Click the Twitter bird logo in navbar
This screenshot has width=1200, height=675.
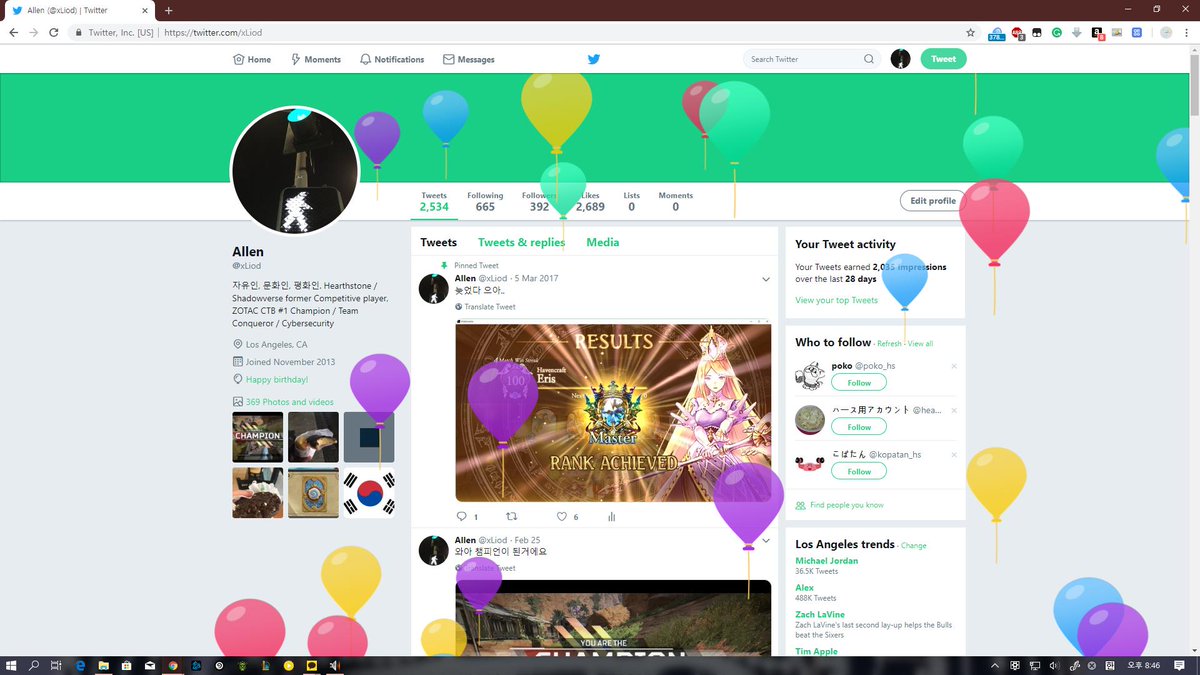594,59
